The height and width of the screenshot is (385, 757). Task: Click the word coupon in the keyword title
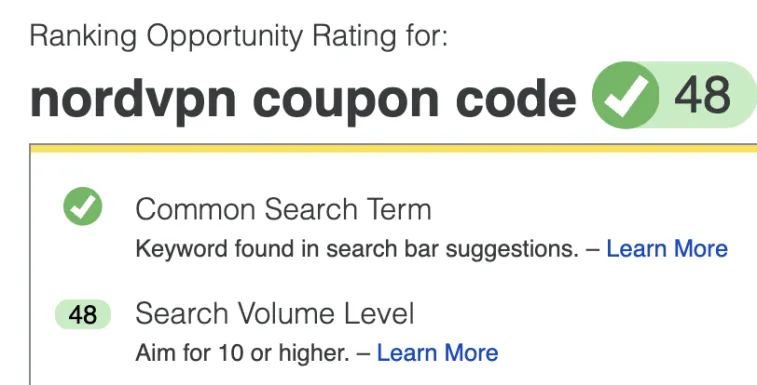pos(346,102)
